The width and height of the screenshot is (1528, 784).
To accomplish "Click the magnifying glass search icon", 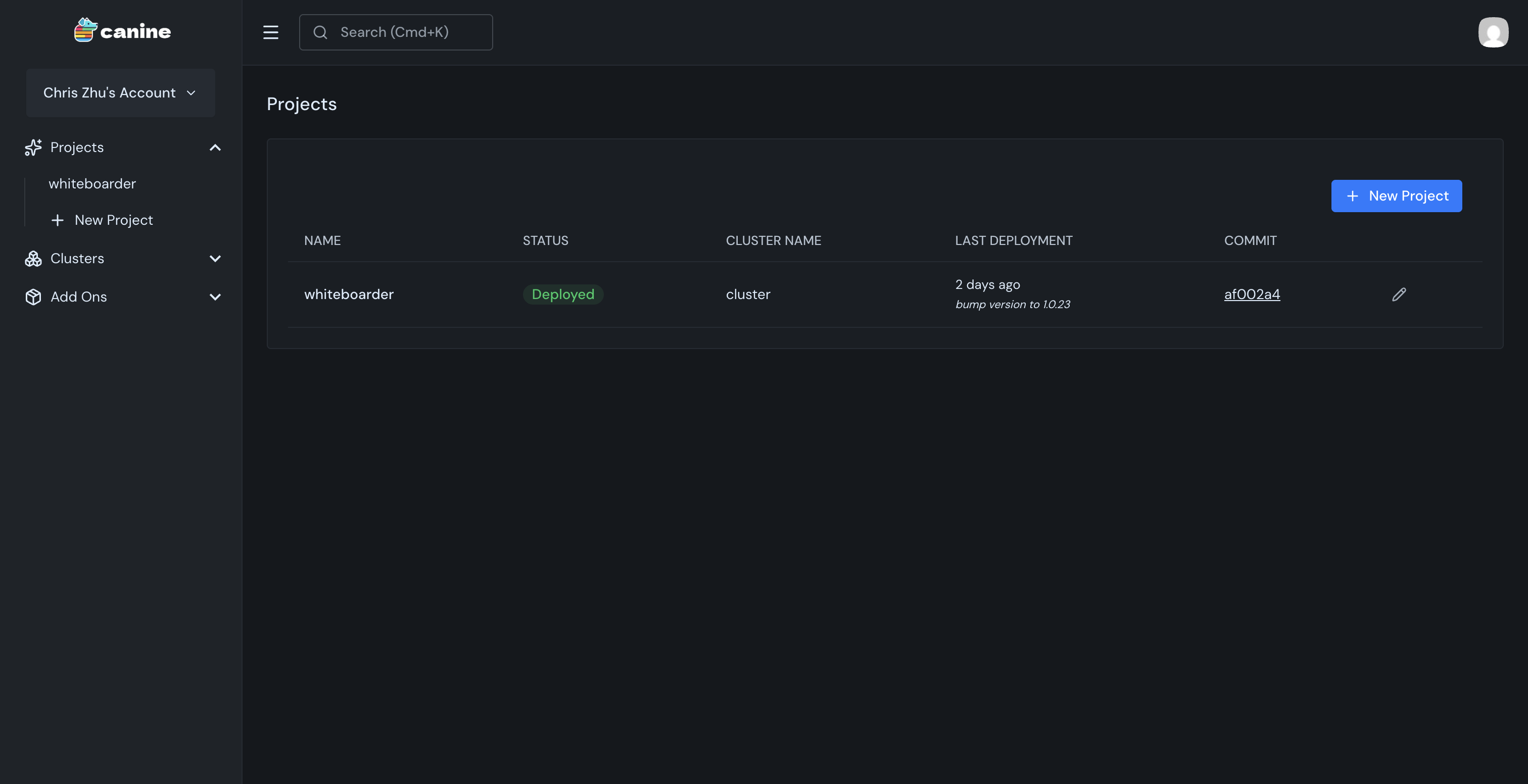I will [321, 32].
